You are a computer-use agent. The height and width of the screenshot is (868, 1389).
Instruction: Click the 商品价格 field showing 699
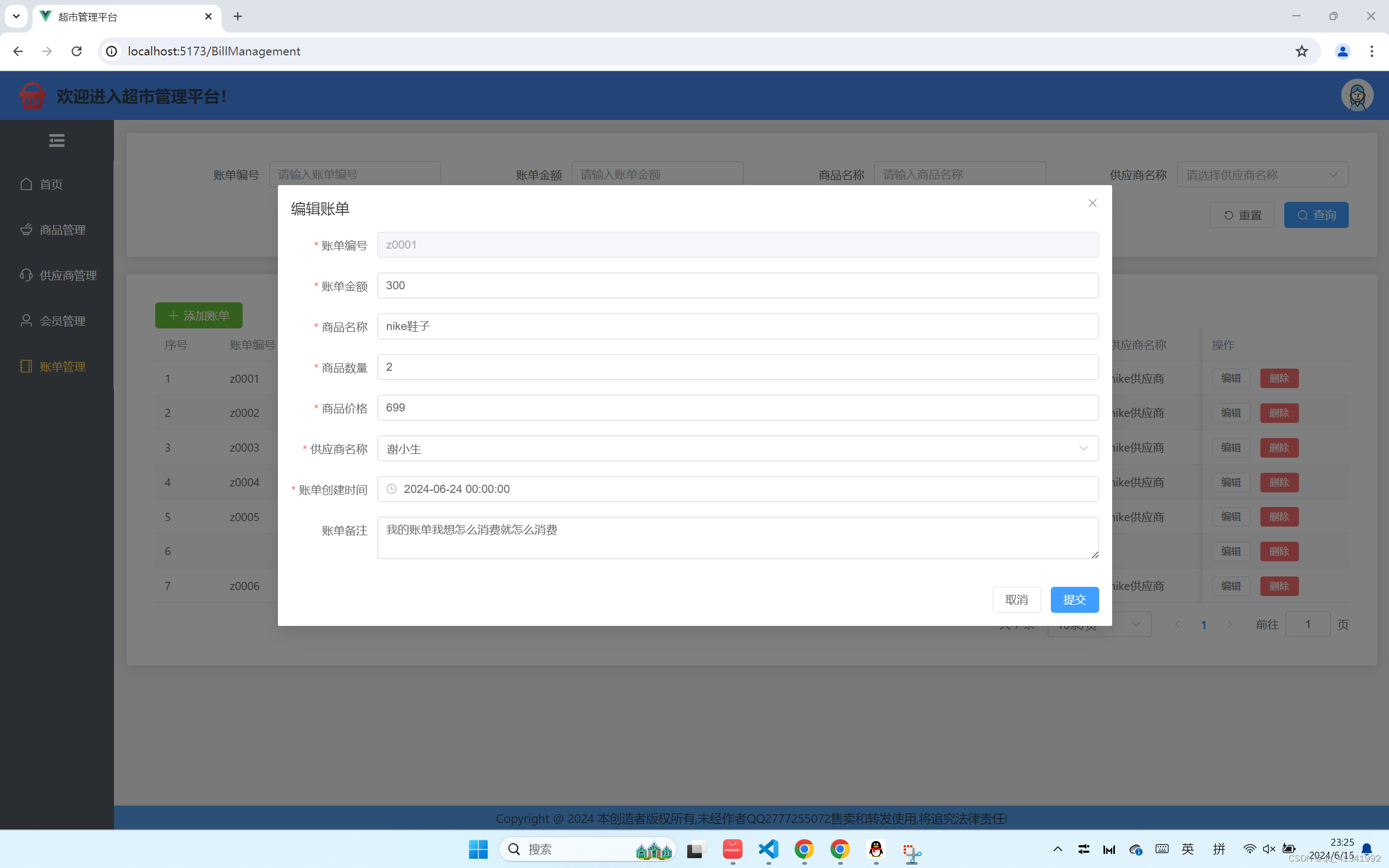(738, 408)
